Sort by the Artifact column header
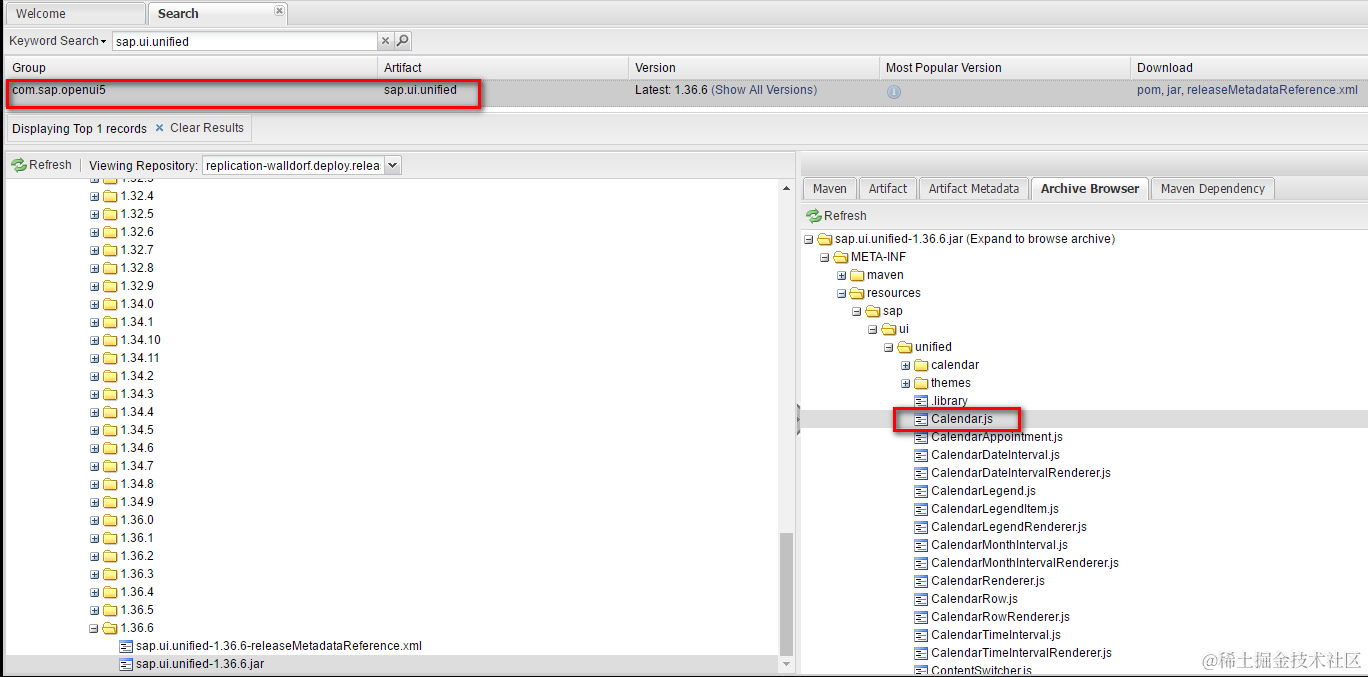Image resolution: width=1368 pixels, height=677 pixels. click(503, 67)
